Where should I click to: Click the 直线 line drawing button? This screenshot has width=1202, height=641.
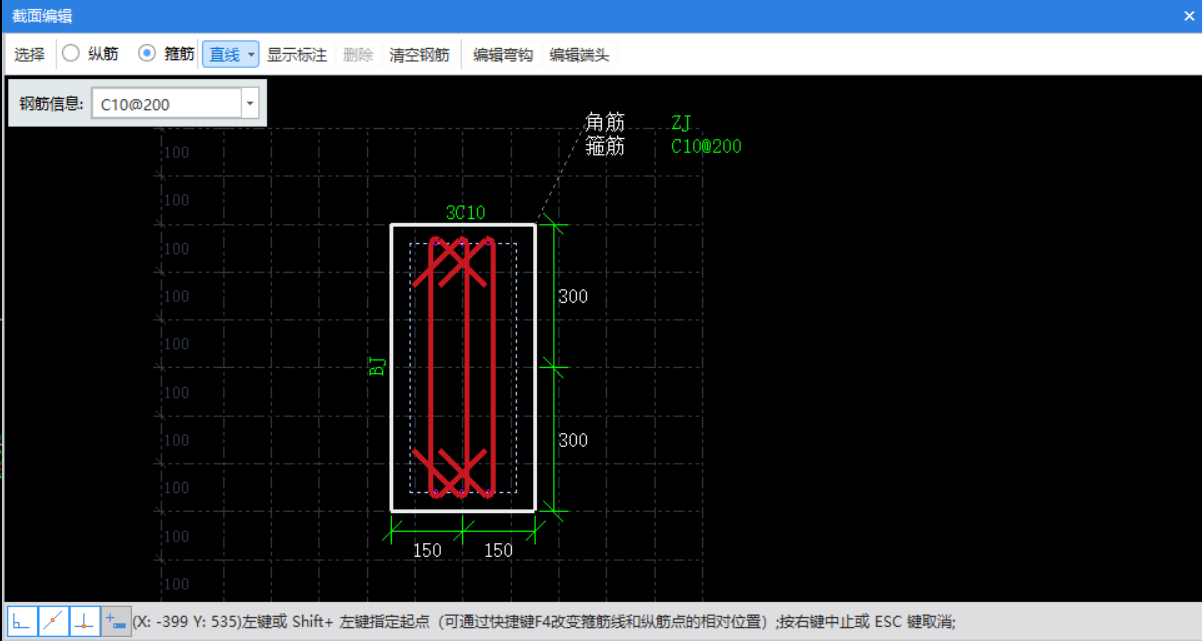click(224, 54)
